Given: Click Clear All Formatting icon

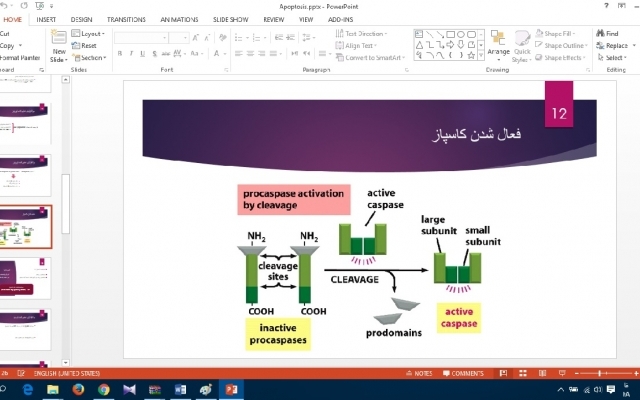Looking at the screenshot, I should coord(222,38).
